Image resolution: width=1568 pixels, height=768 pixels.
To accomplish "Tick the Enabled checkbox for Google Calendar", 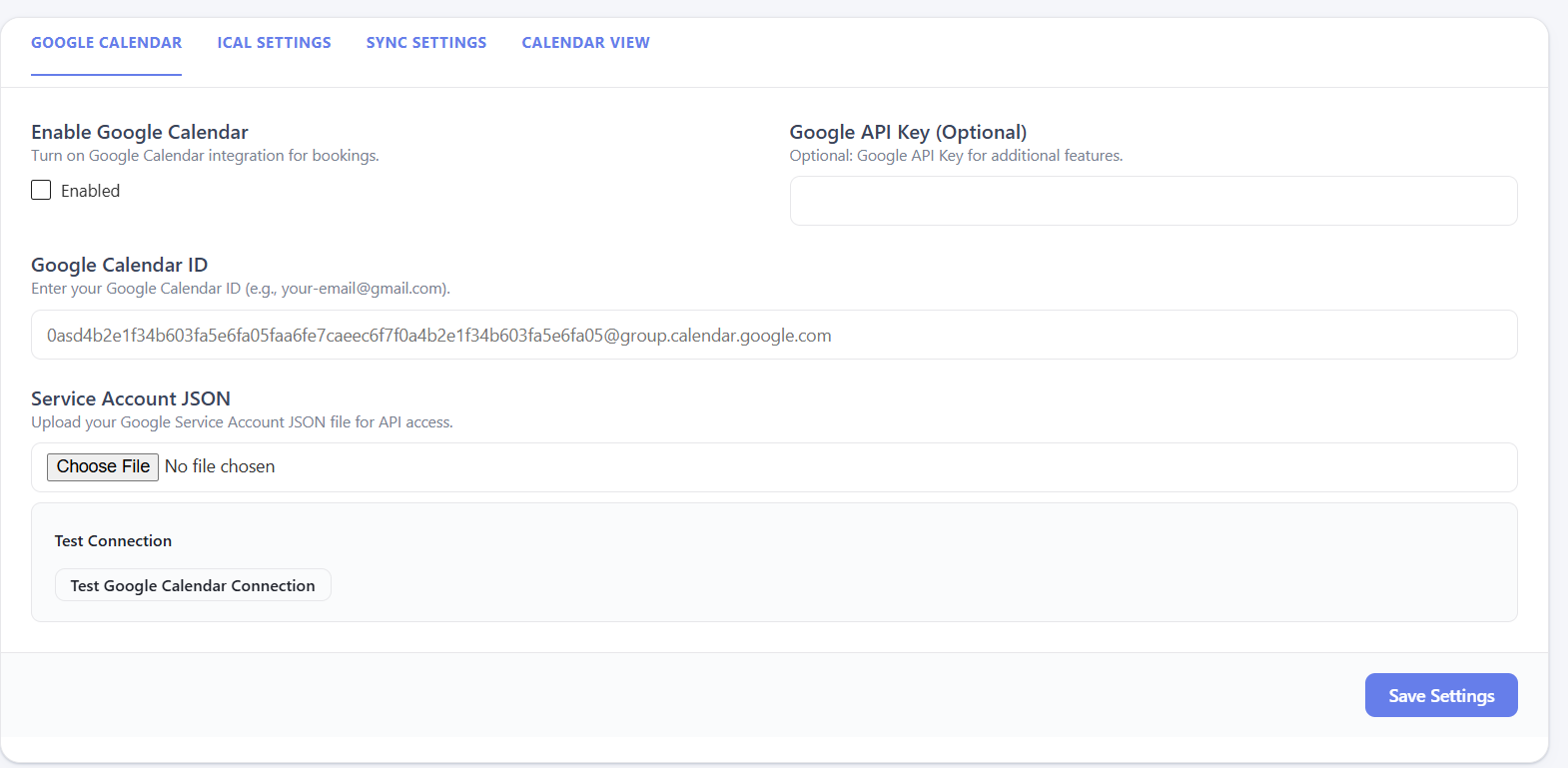I will tap(41, 190).
